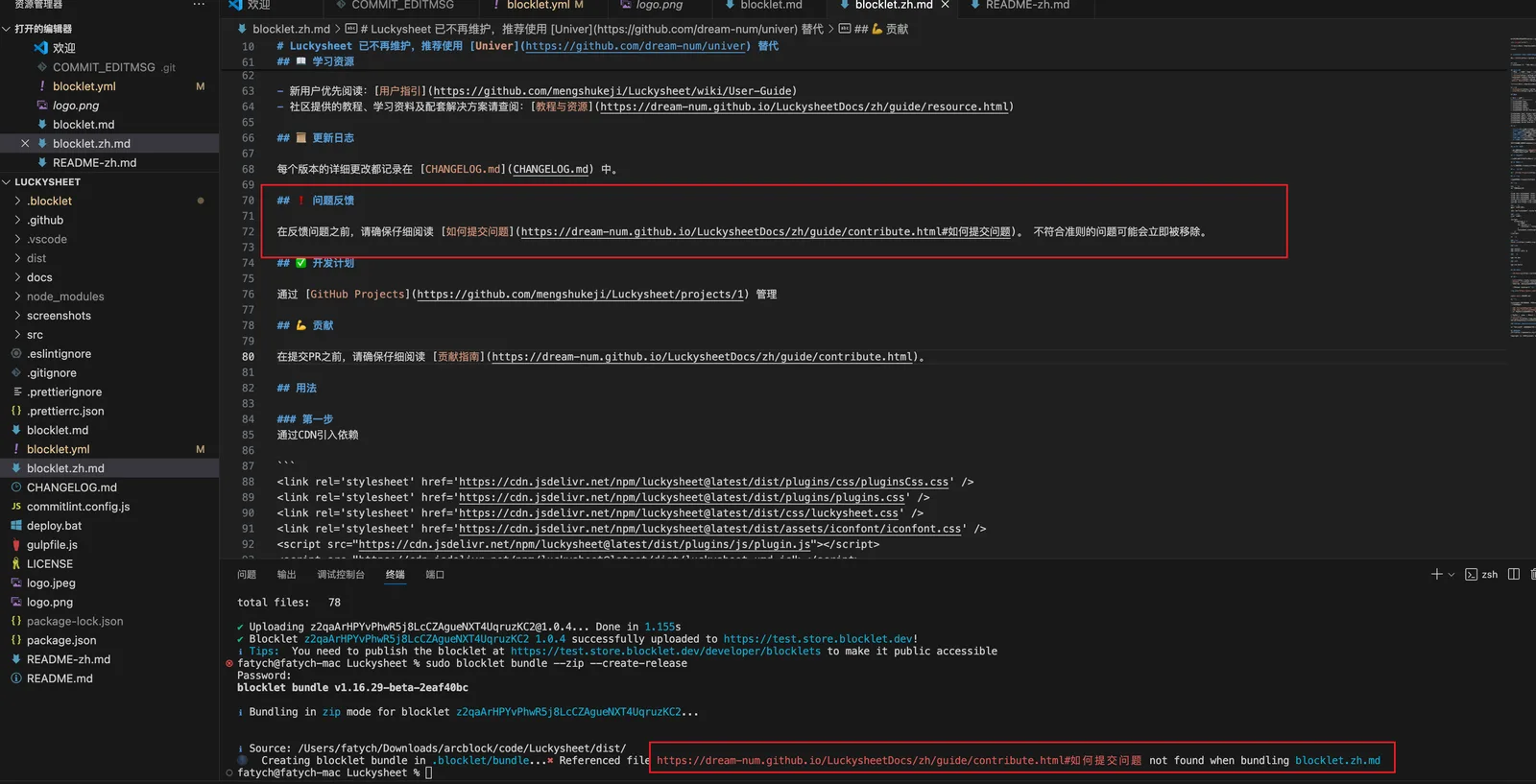Click the commitlint.config.js JS icon
This screenshot has height=784, width=1536.
16,507
